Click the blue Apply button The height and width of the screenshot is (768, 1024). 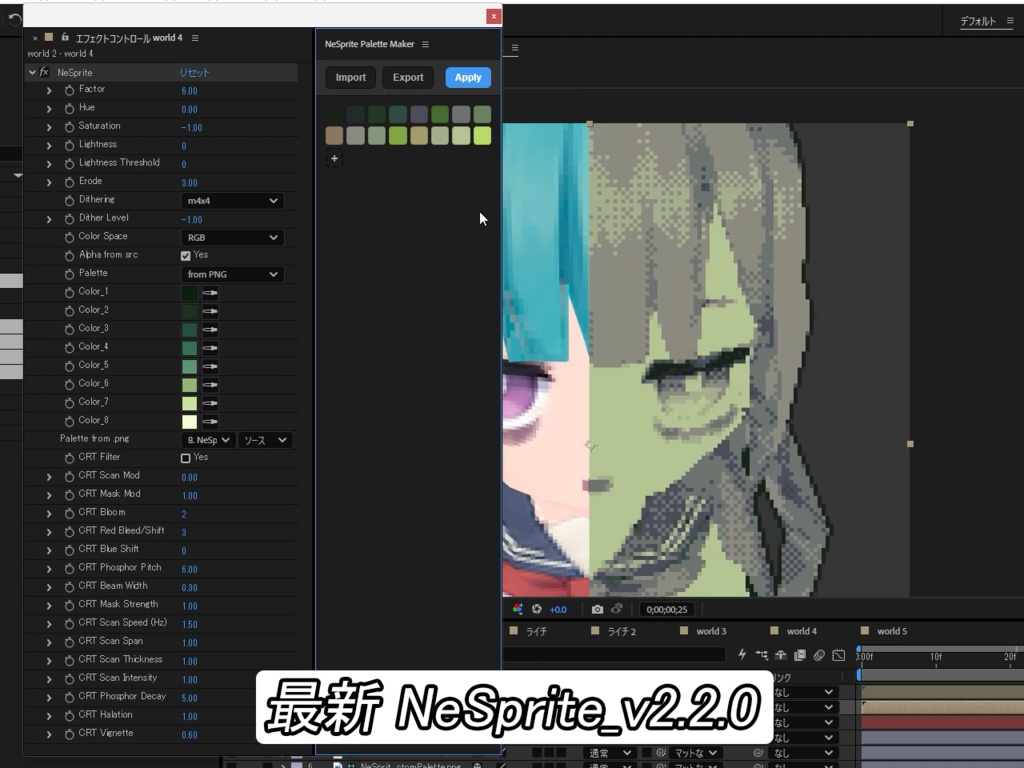click(468, 77)
